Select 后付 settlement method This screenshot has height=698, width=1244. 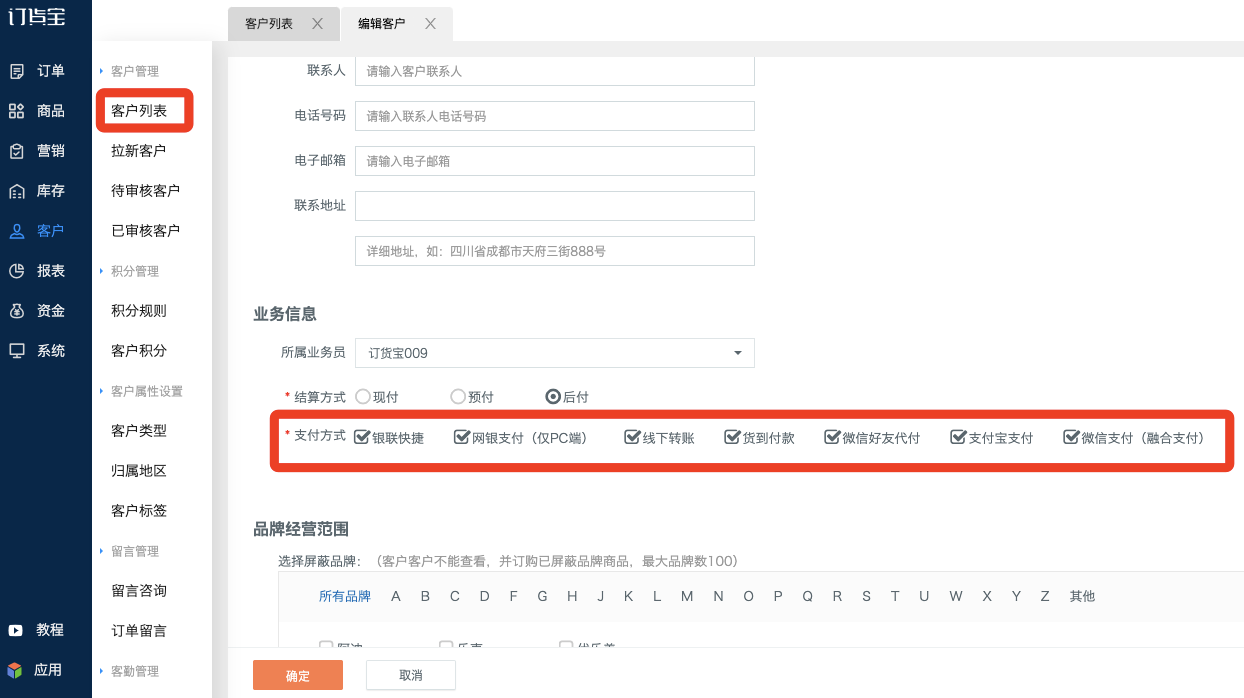click(x=552, y=396)
